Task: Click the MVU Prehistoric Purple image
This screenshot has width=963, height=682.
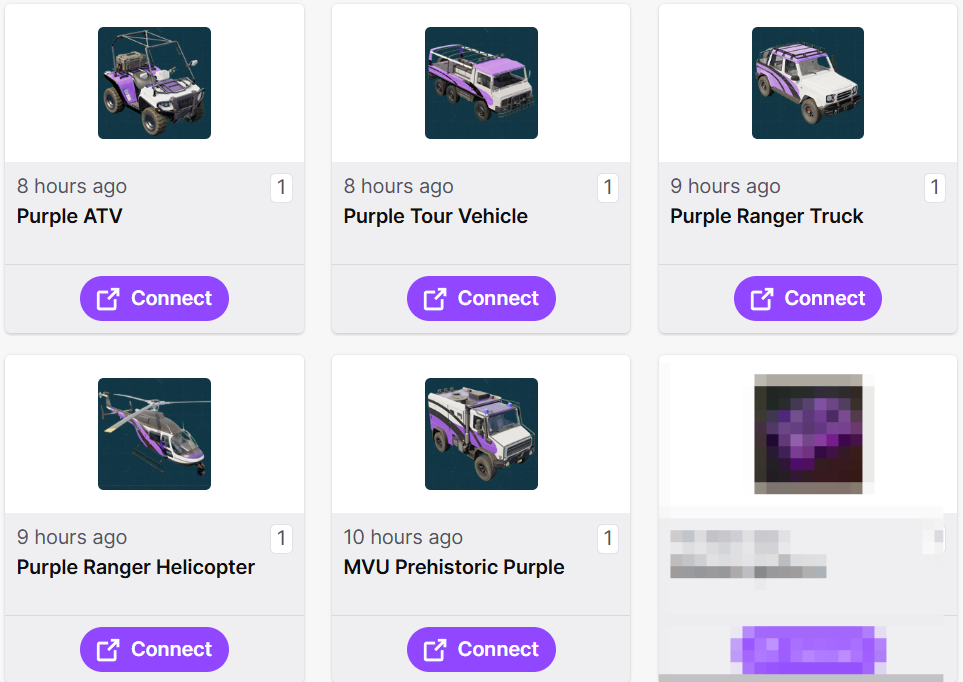Action: [481, 434]
